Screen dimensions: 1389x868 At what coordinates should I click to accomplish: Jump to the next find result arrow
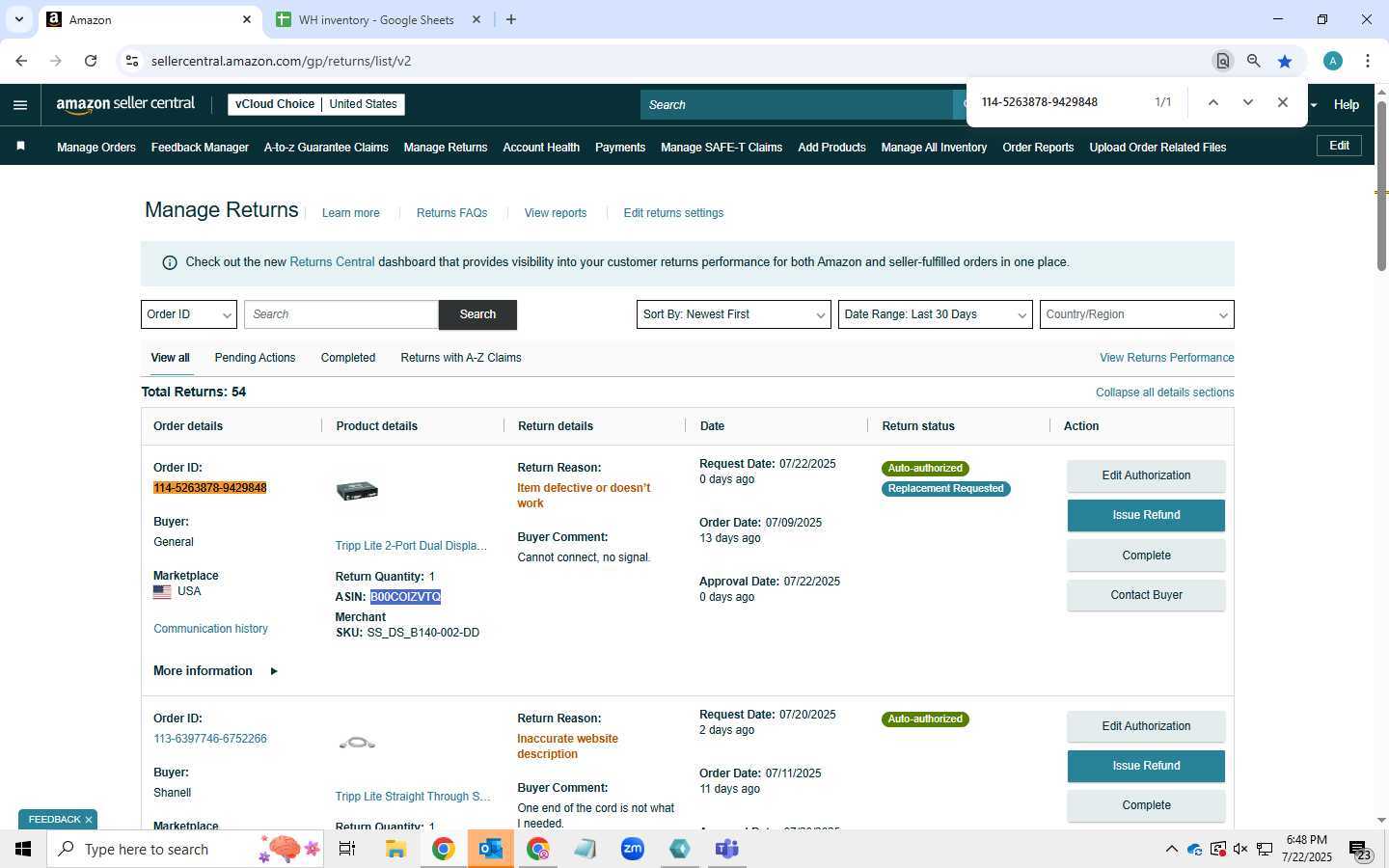1248,102
